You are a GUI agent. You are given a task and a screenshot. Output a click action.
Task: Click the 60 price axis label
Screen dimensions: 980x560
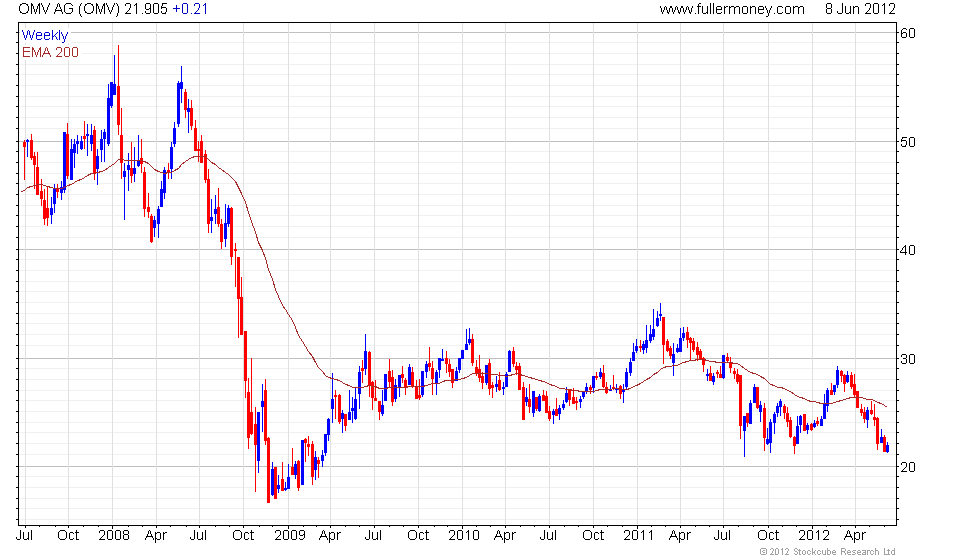[908, 34]
